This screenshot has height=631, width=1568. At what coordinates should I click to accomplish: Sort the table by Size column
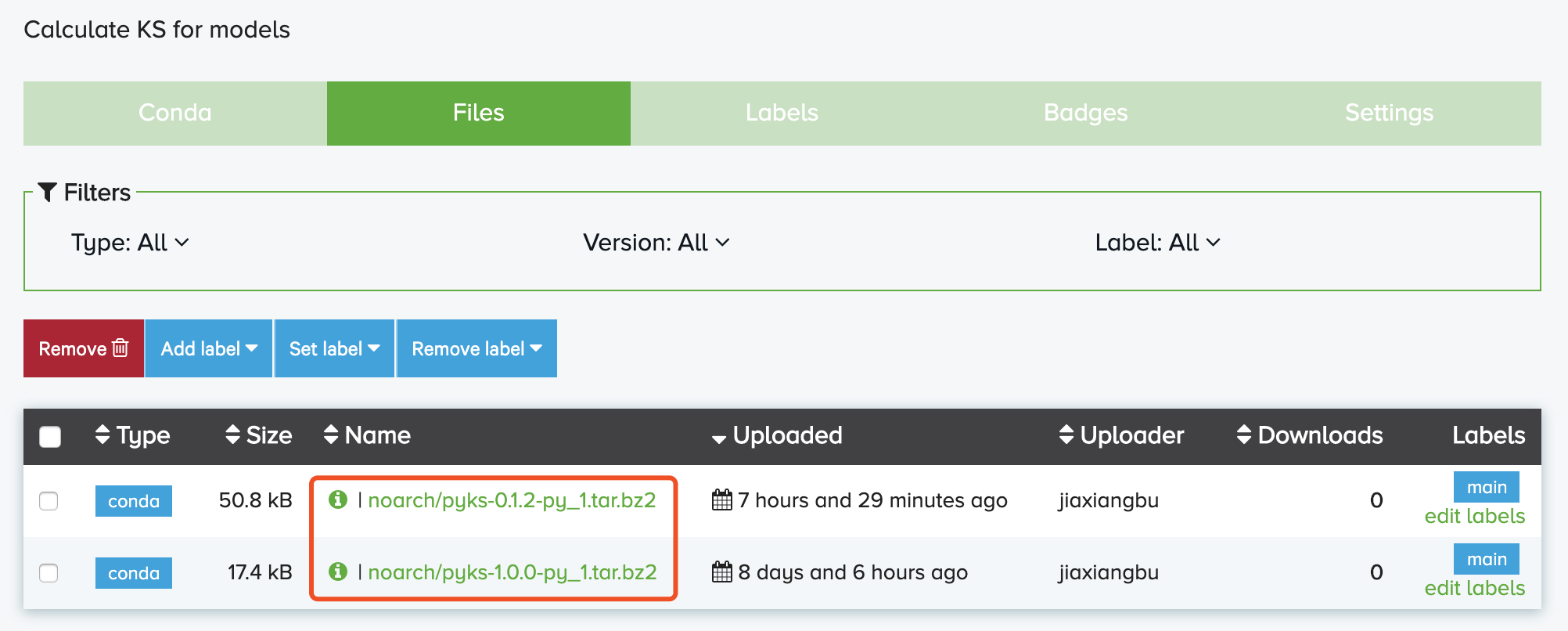pyautogui.click(x=258, y=435)
